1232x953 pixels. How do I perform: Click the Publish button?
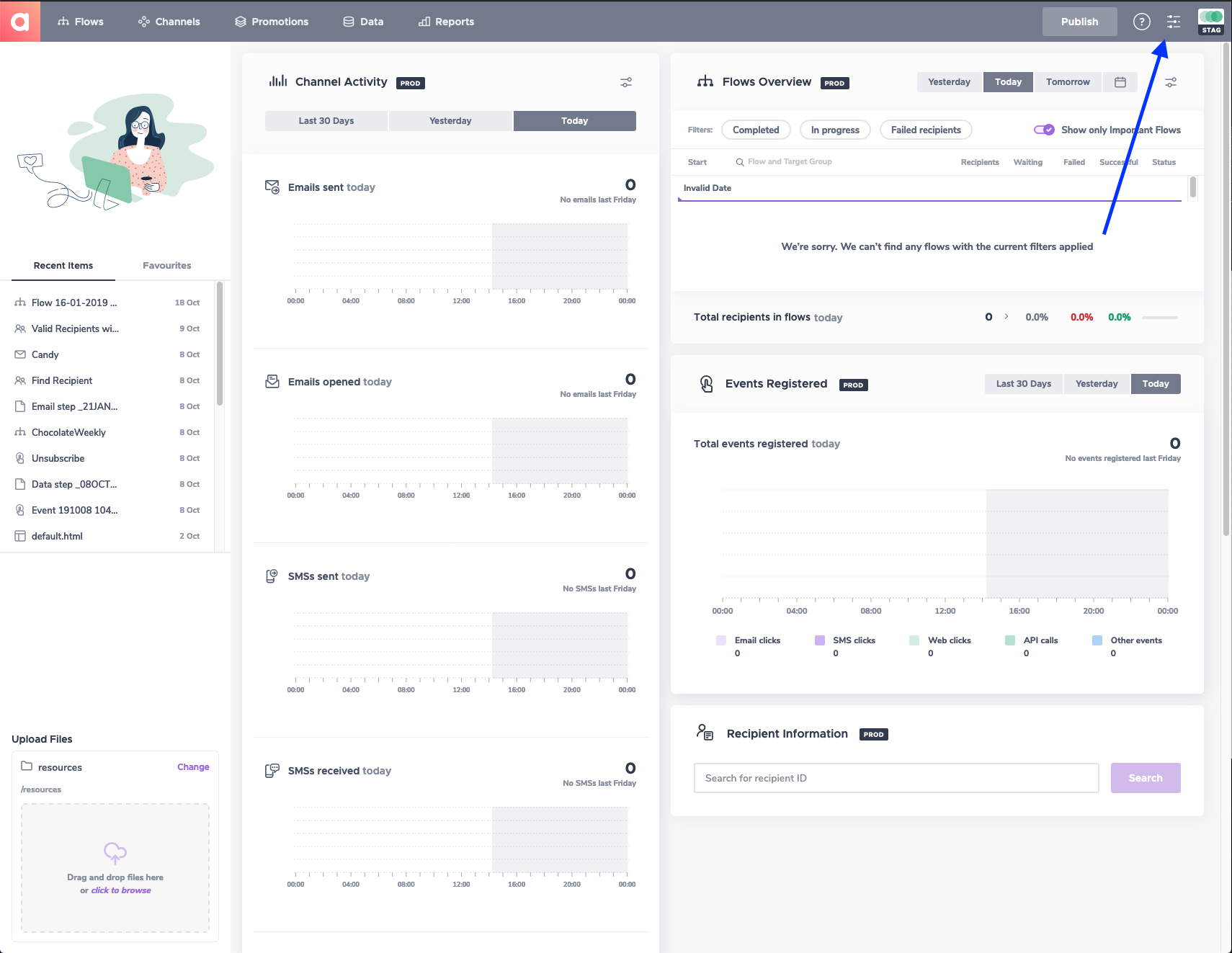[1079, 22]
